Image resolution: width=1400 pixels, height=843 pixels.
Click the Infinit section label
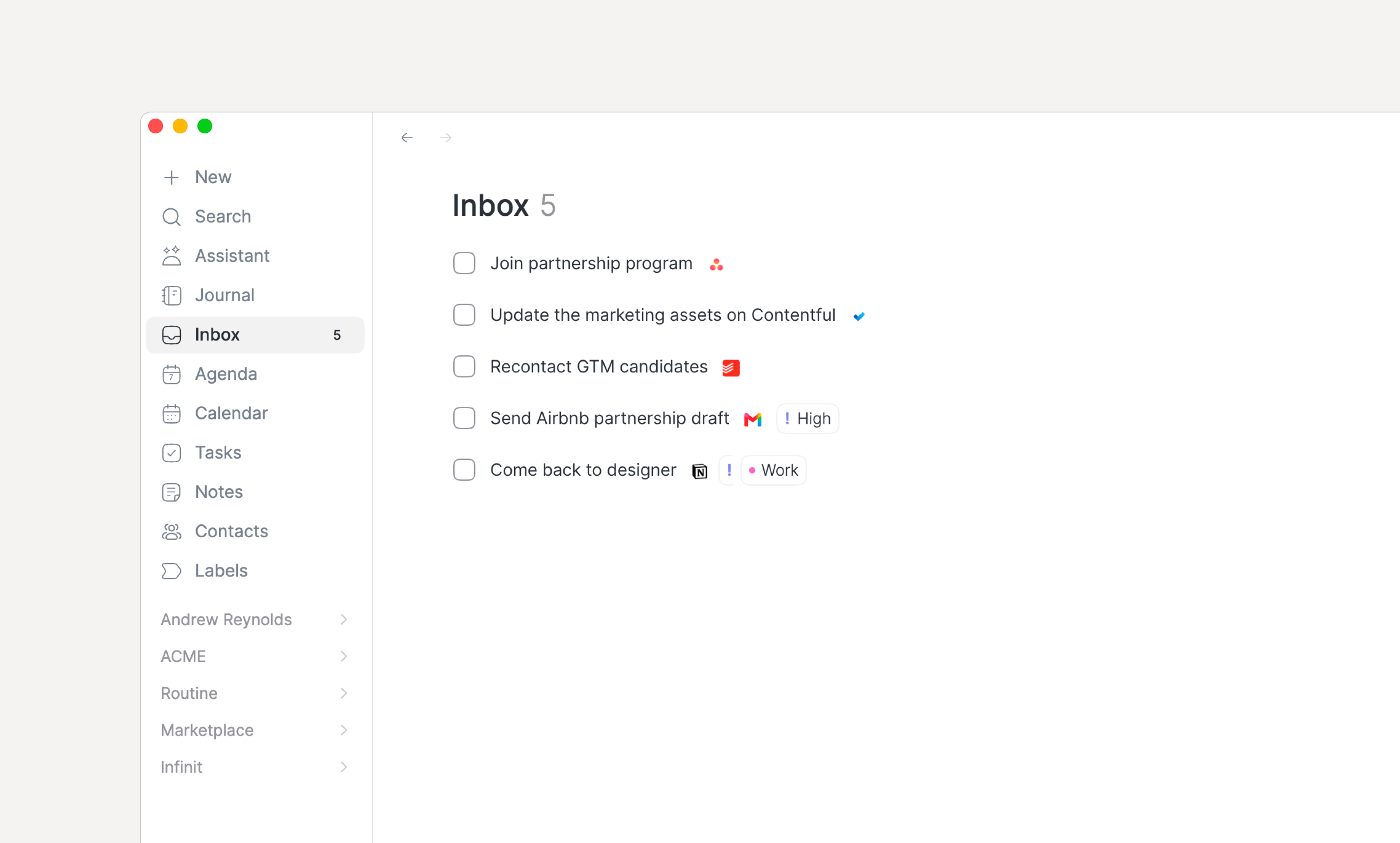(x=181, y=767)
